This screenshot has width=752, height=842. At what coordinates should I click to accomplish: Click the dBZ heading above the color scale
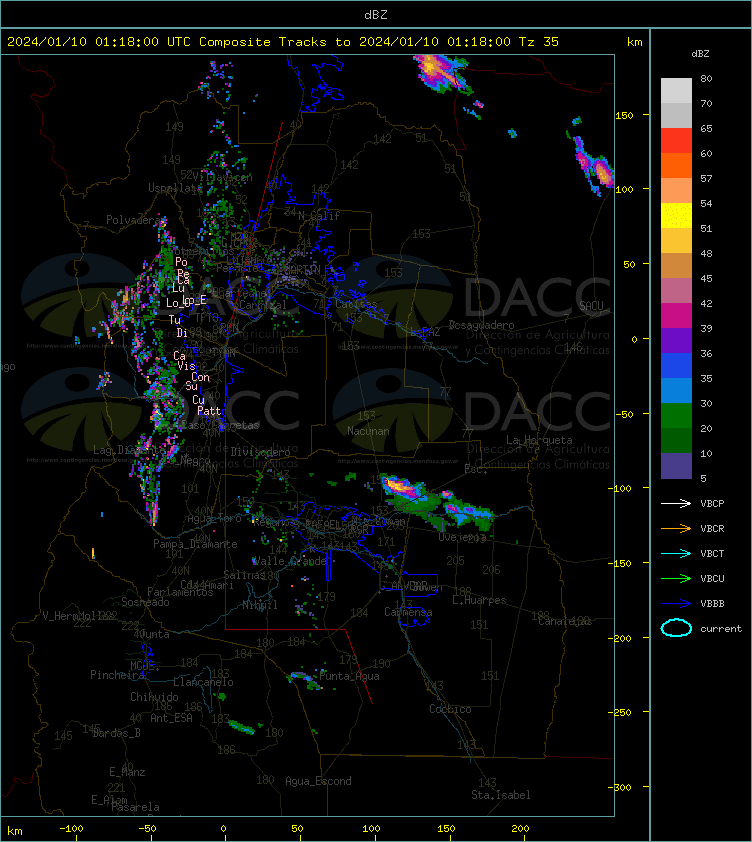pyautogui.click(x=700, y=53)
